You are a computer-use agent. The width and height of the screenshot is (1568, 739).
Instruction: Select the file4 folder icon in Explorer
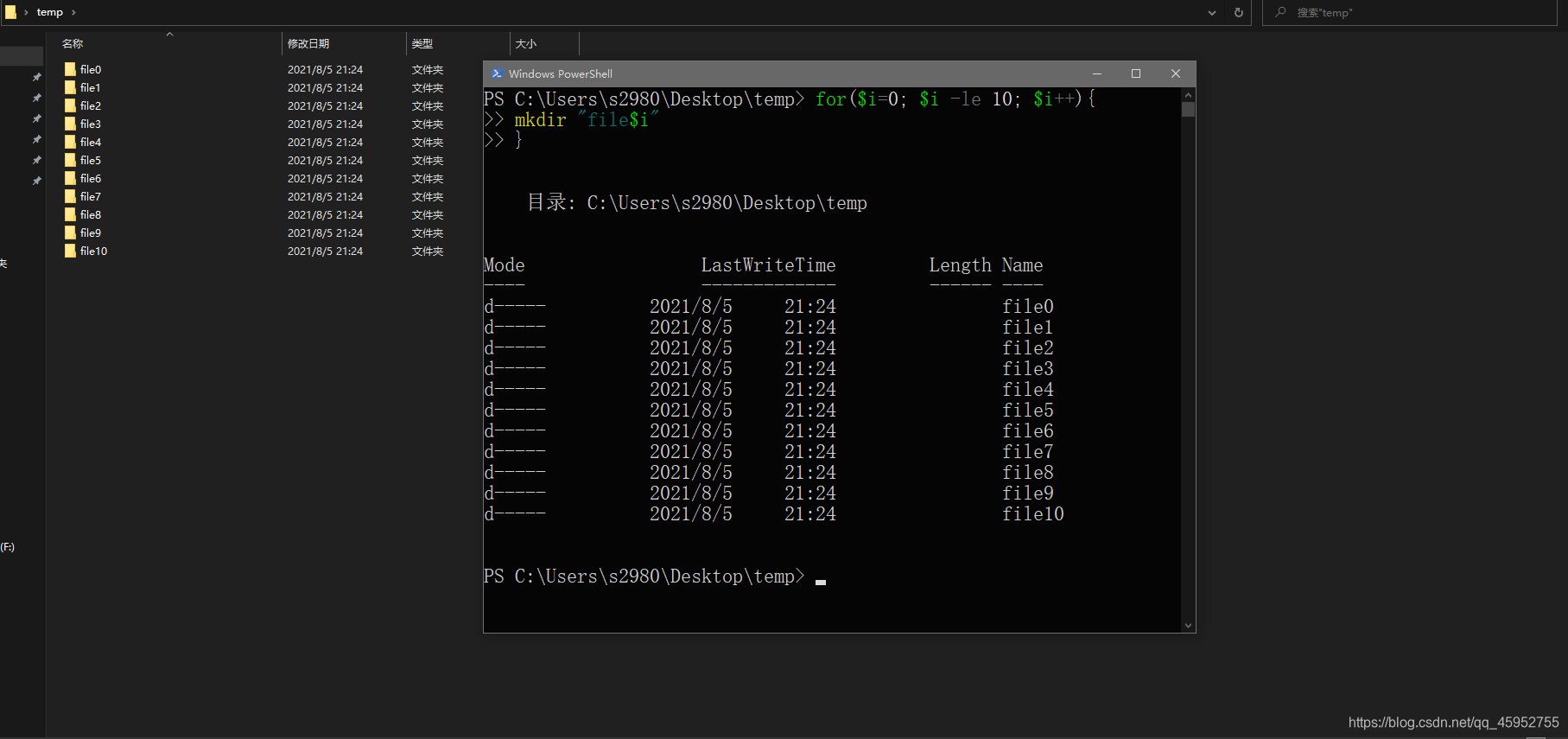(x=70, y=142)
